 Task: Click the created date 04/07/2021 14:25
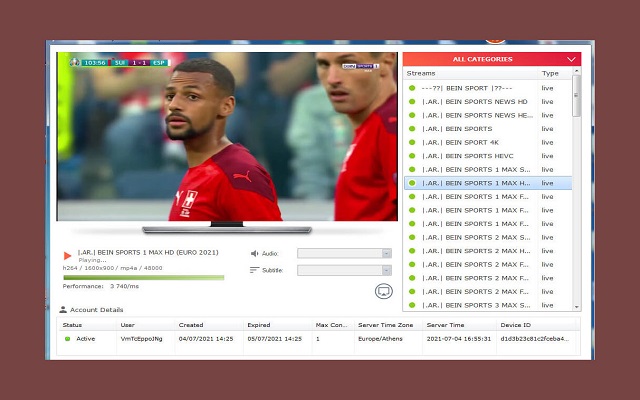206,339
